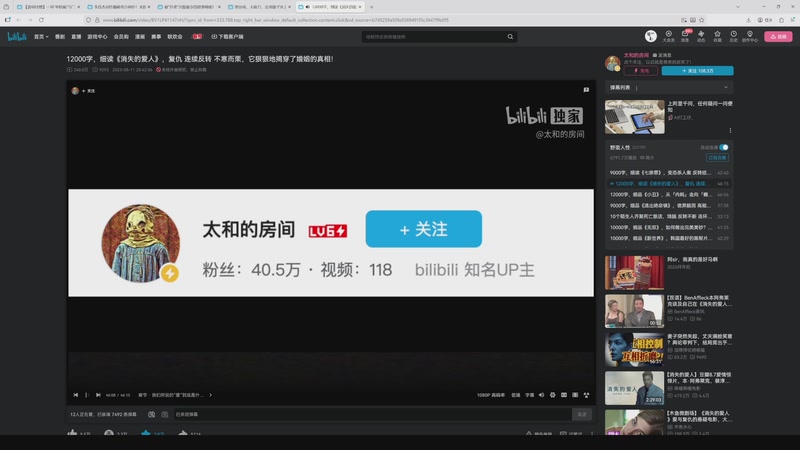Screen dimensions: 800x450
Task: Click the next track control in player
Action: (x=98, y=395)
